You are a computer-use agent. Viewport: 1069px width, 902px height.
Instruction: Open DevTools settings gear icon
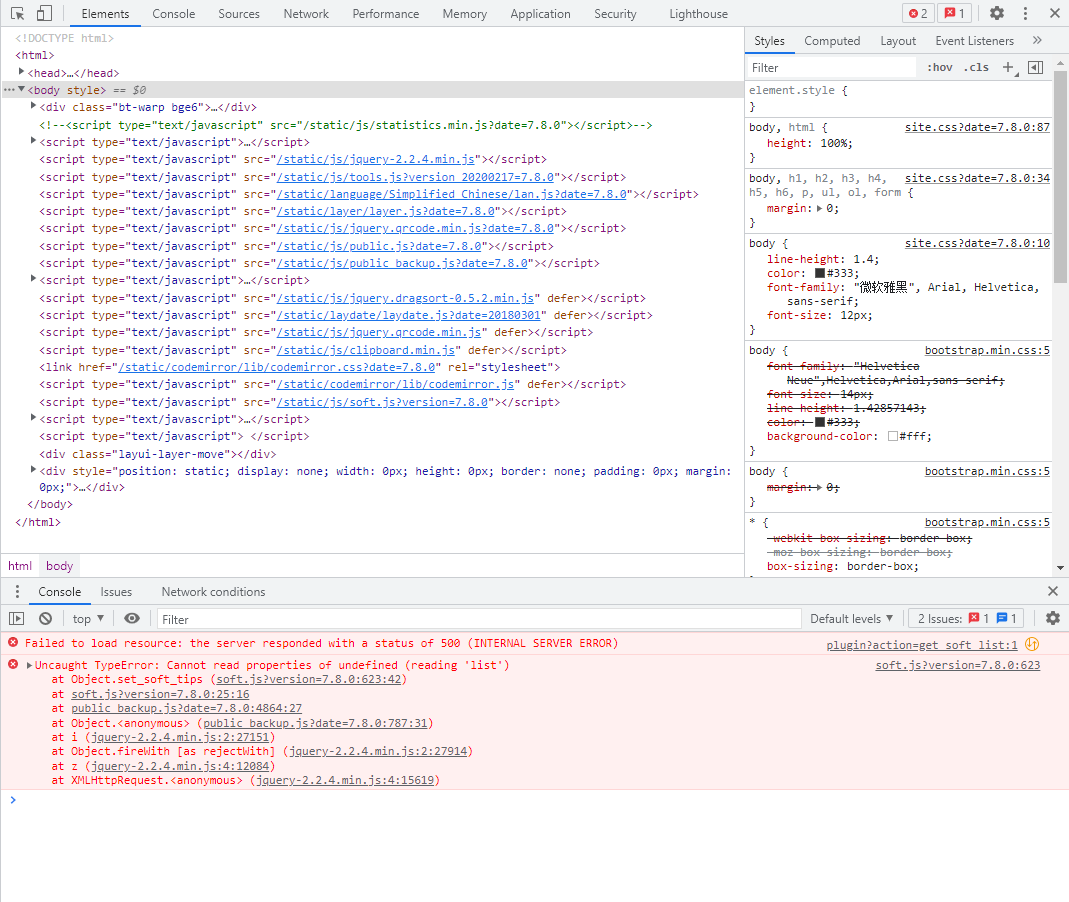pos(997,13)
